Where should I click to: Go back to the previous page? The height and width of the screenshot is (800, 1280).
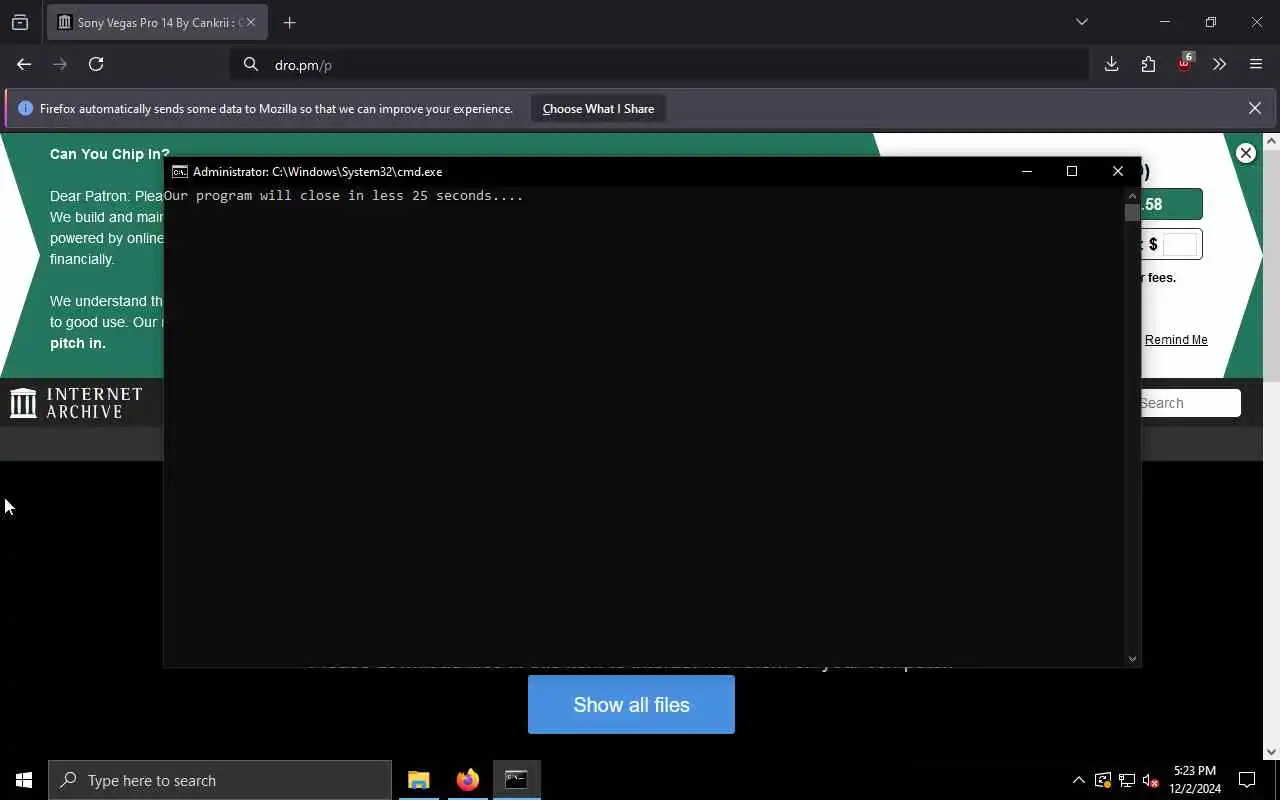[24, 64]
